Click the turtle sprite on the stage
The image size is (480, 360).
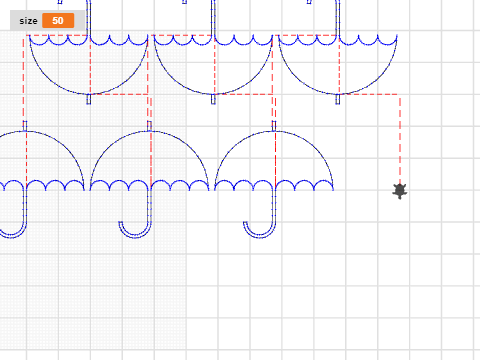(400, 191)
